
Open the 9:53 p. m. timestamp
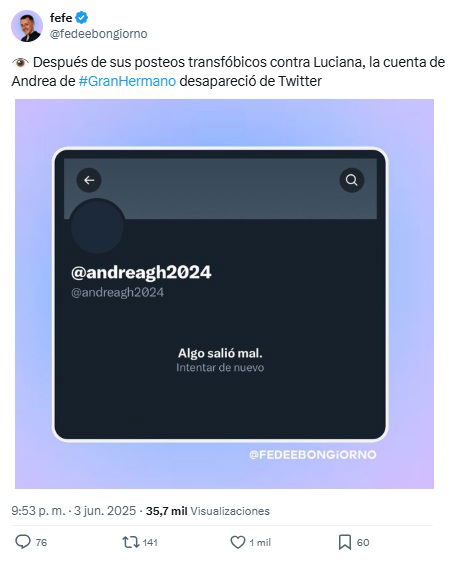click(38, 511)
